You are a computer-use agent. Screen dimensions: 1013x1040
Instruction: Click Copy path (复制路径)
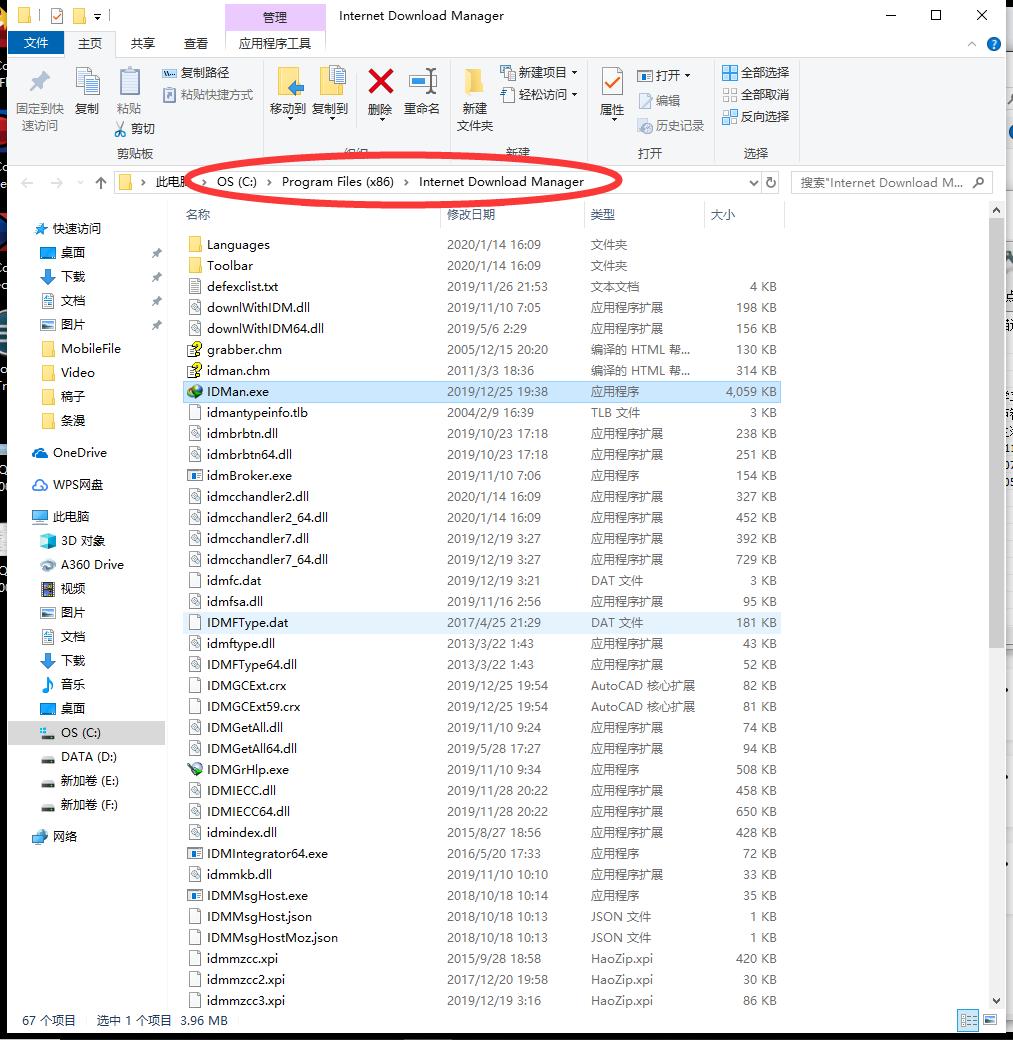pyautogui.click(x=196, y=73)
